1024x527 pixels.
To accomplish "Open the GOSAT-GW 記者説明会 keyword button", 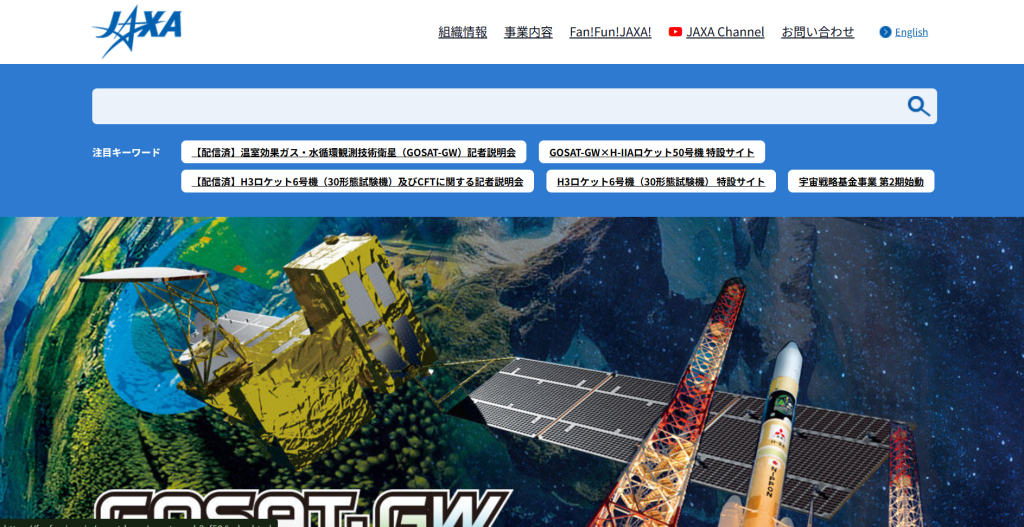I will tap(354, 153).
